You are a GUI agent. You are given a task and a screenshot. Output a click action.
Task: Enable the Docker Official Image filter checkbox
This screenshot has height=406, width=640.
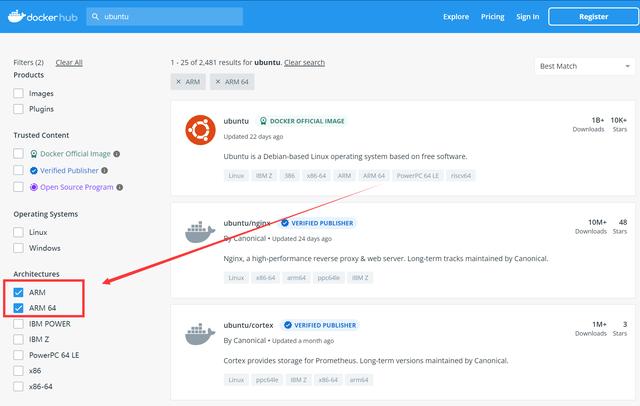click(x=18, y=154)
